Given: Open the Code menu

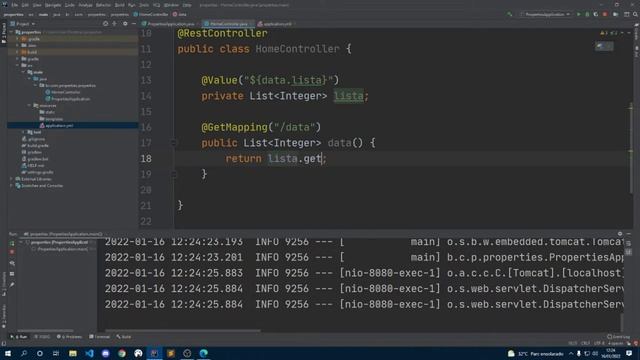Looking at the screenshot, I should coord(70,5).
